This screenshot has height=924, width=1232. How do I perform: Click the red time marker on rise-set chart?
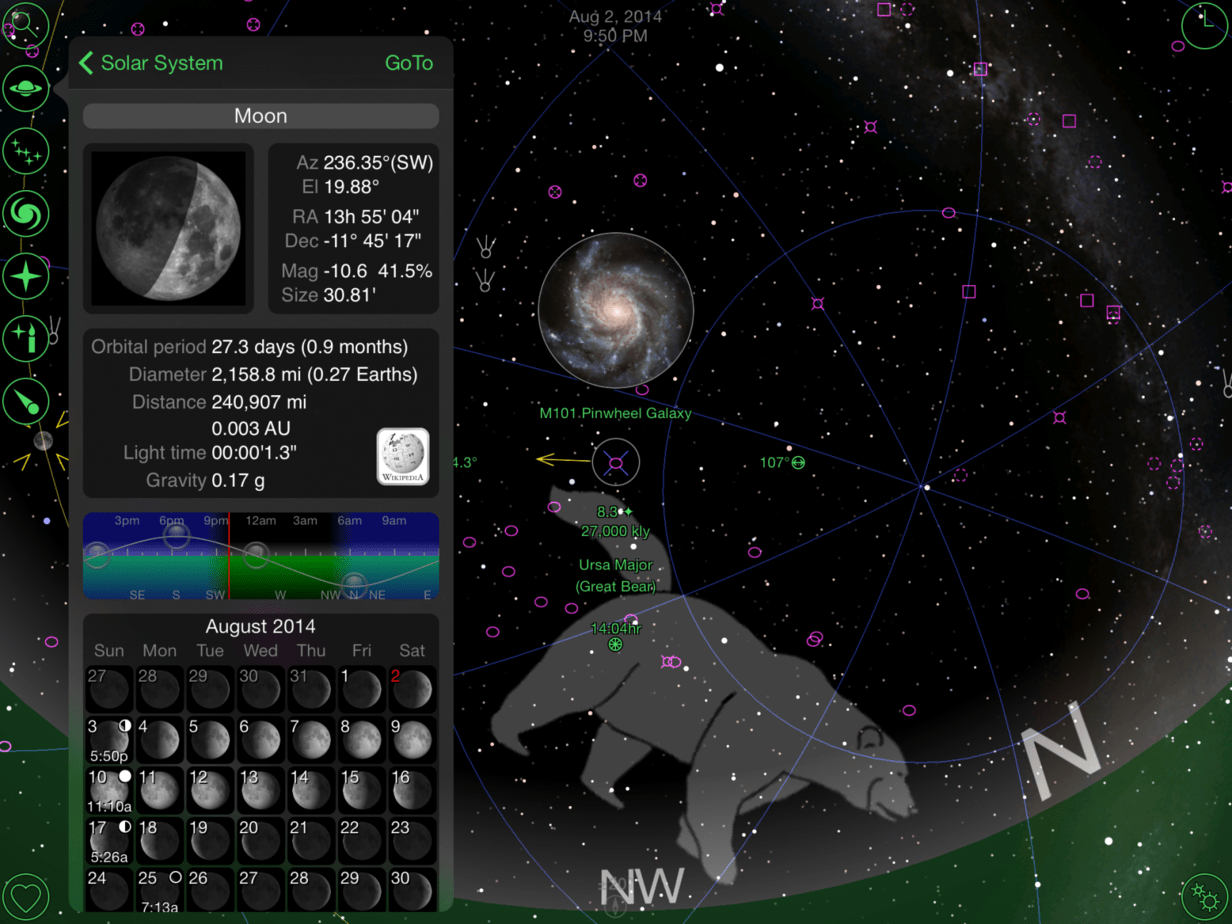pos(229,556)
